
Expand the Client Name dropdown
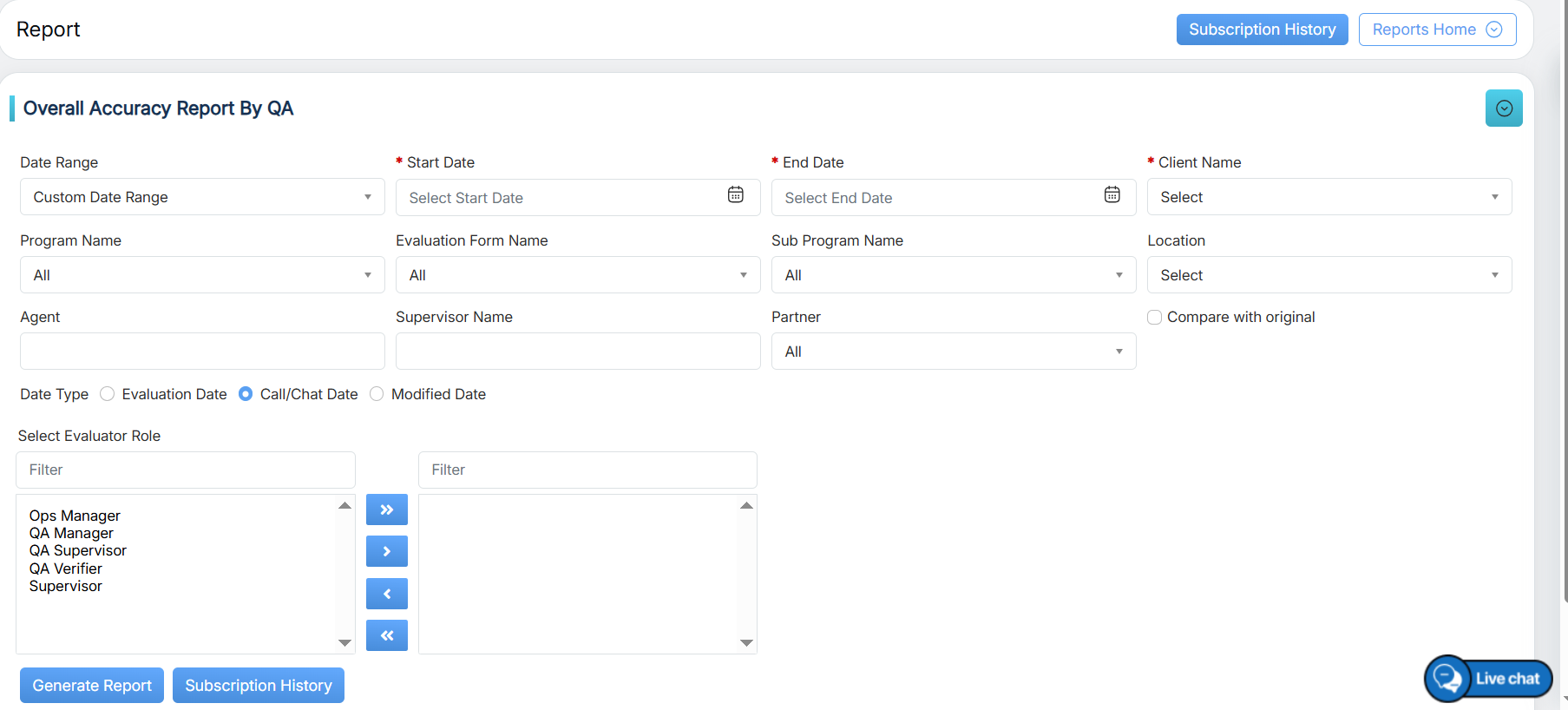pyautogui.click(x=1329, y=197)
